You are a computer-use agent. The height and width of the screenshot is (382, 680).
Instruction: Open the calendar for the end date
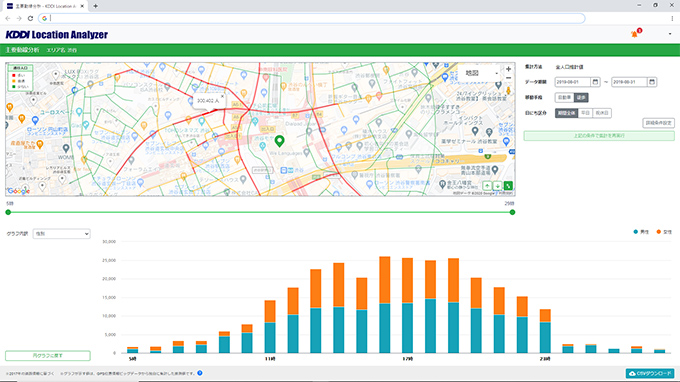[x=652, y=82]
